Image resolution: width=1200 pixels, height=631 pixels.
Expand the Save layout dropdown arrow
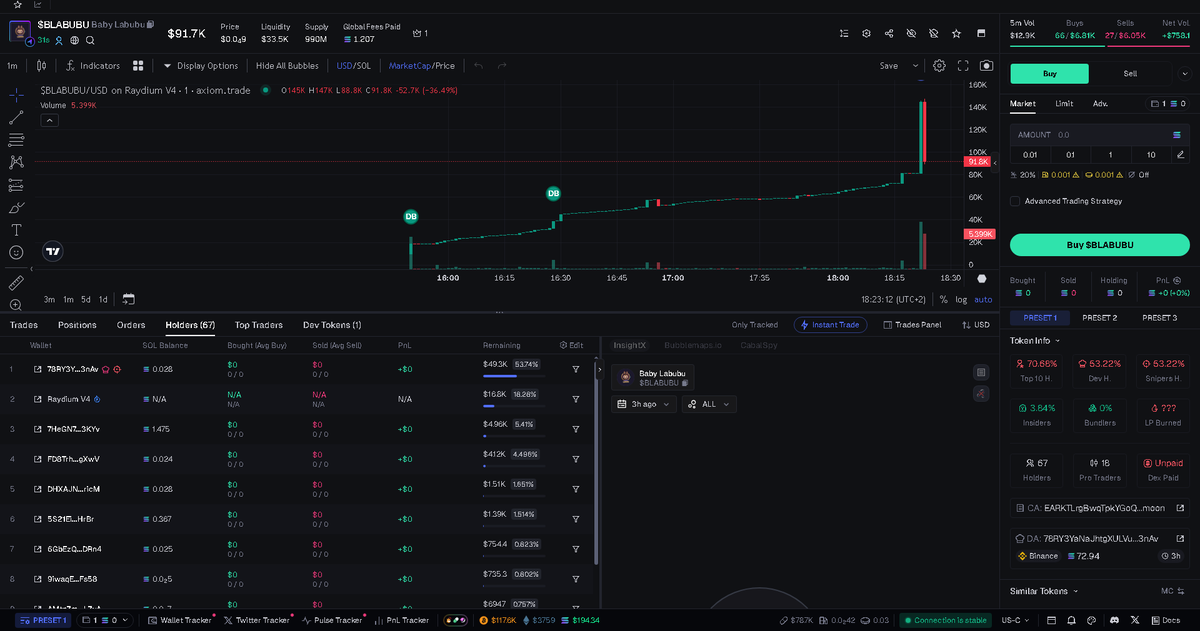click(x=915, y=66)
